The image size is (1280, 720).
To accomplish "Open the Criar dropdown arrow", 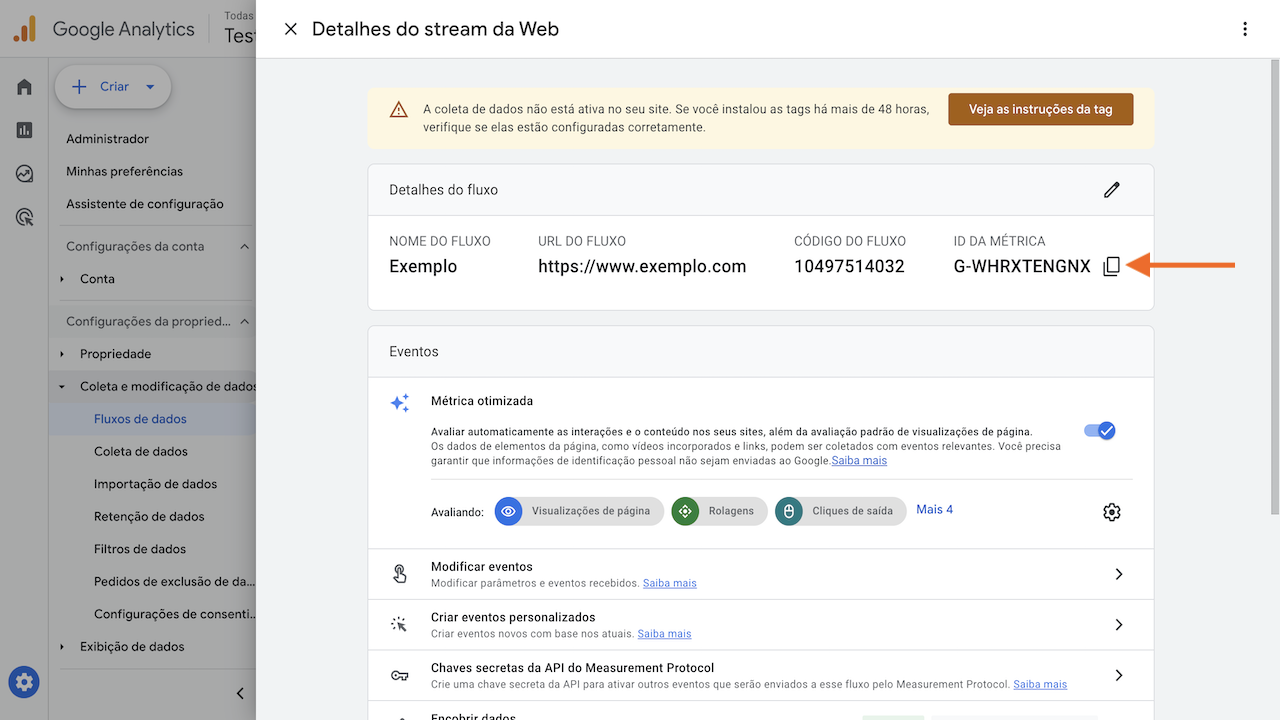I will 152,86.
